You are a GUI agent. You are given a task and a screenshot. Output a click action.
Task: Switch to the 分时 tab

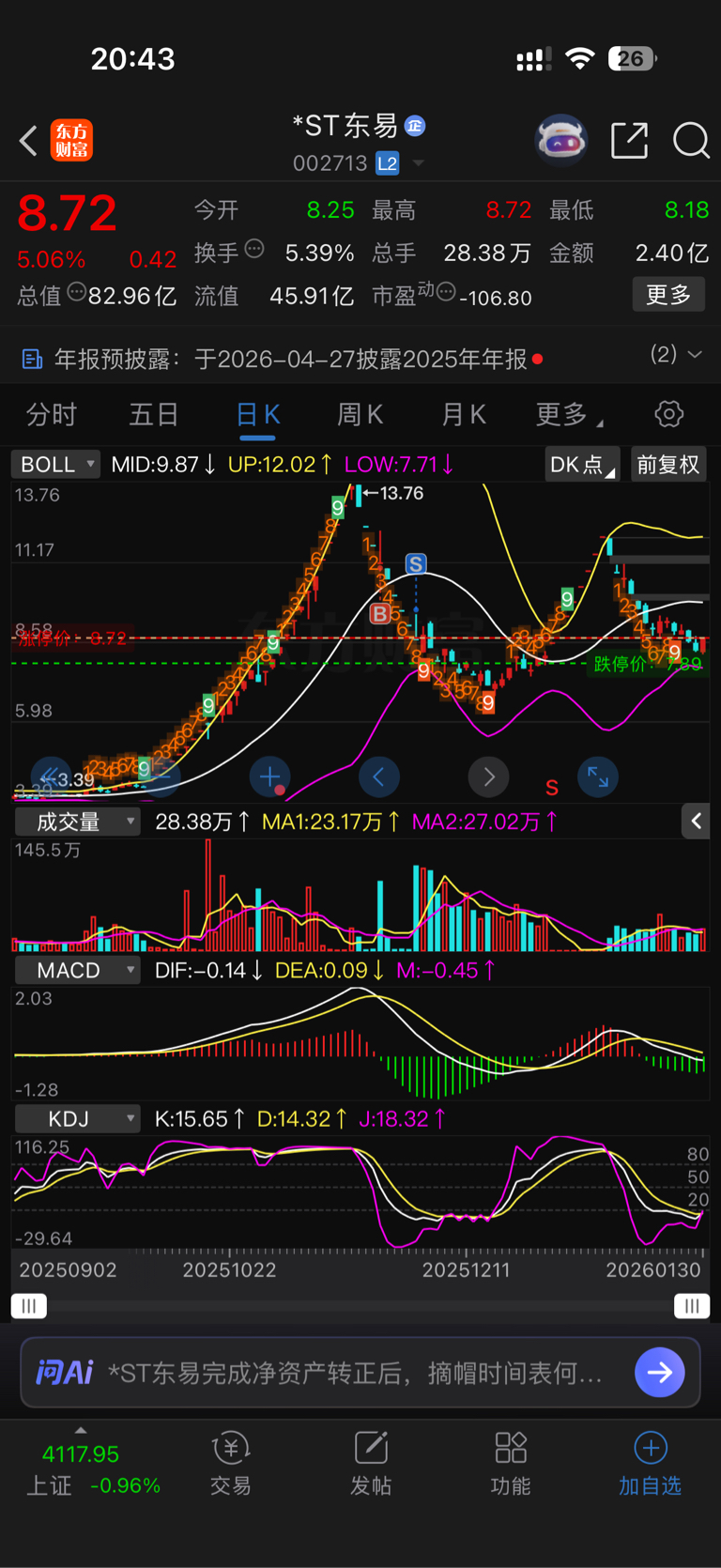click(x=51, y=414)
